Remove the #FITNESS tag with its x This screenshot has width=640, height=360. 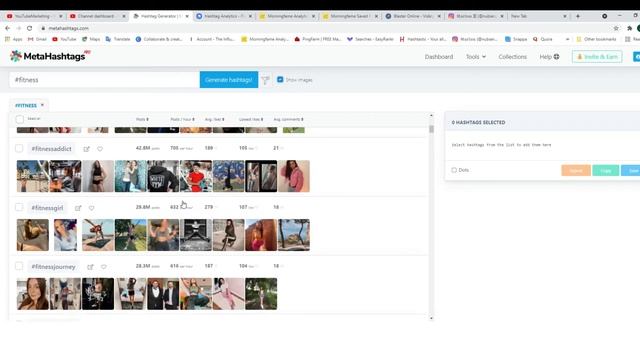click(x=42, y=105)
